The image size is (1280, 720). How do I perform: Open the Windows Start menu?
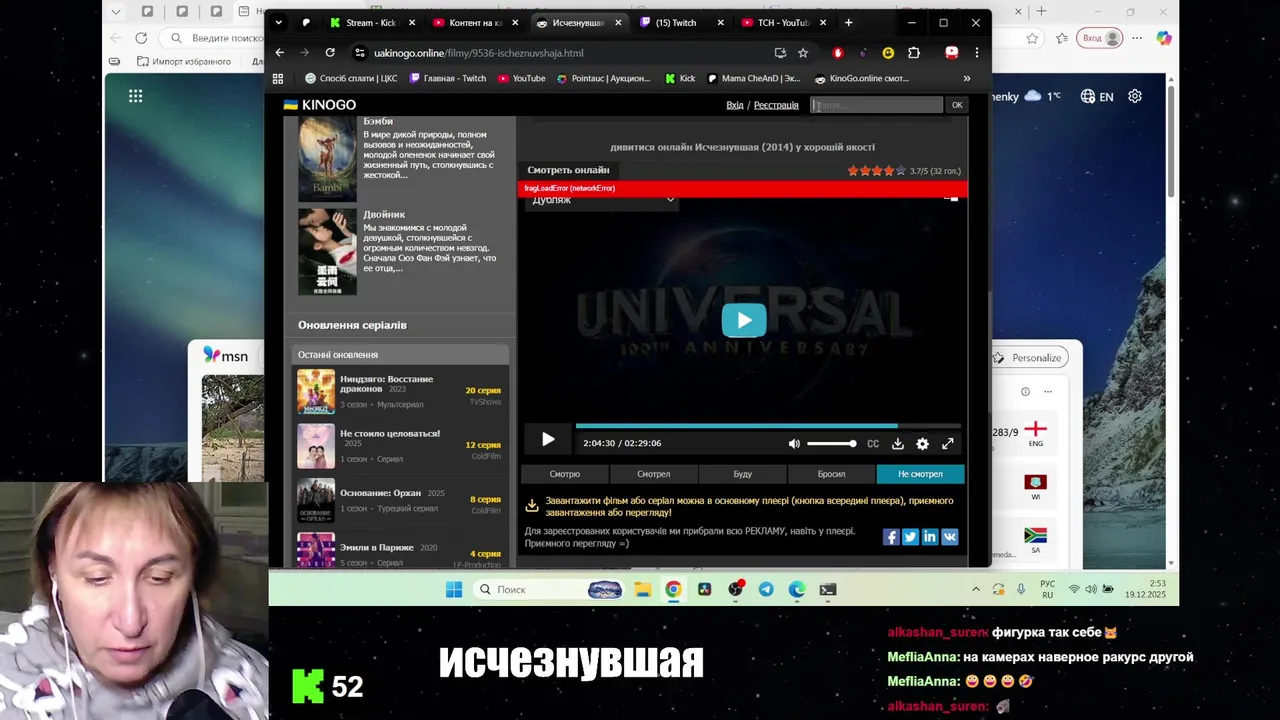(x=454, y=590)
